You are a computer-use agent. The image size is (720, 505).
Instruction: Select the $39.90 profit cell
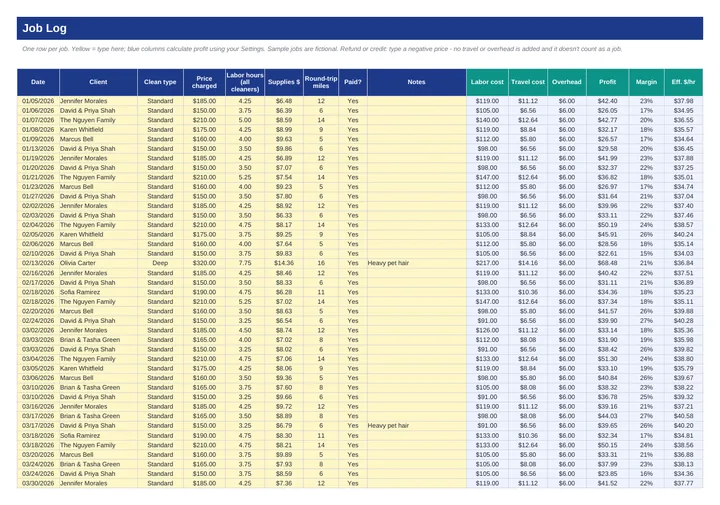(x=608, y=321)
